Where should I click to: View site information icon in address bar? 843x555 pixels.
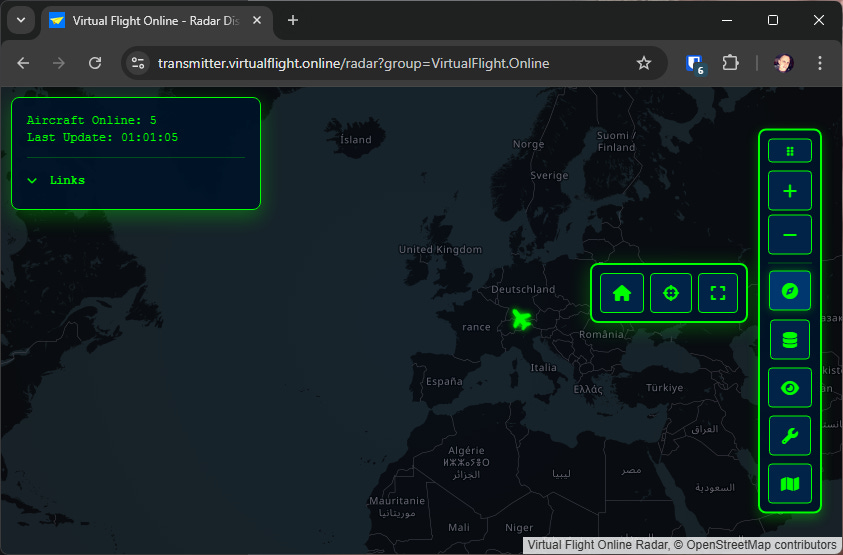point(138,63)
